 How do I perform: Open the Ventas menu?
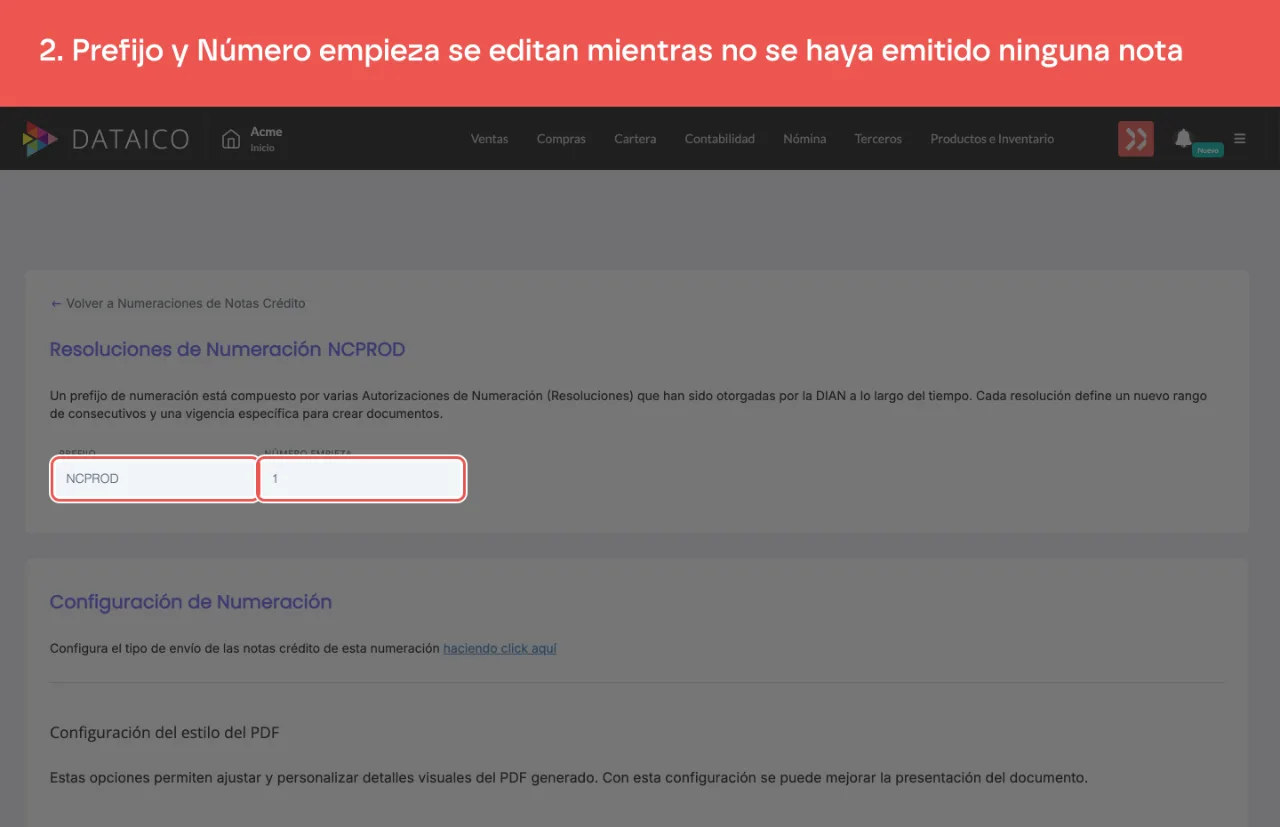(489, 139)
